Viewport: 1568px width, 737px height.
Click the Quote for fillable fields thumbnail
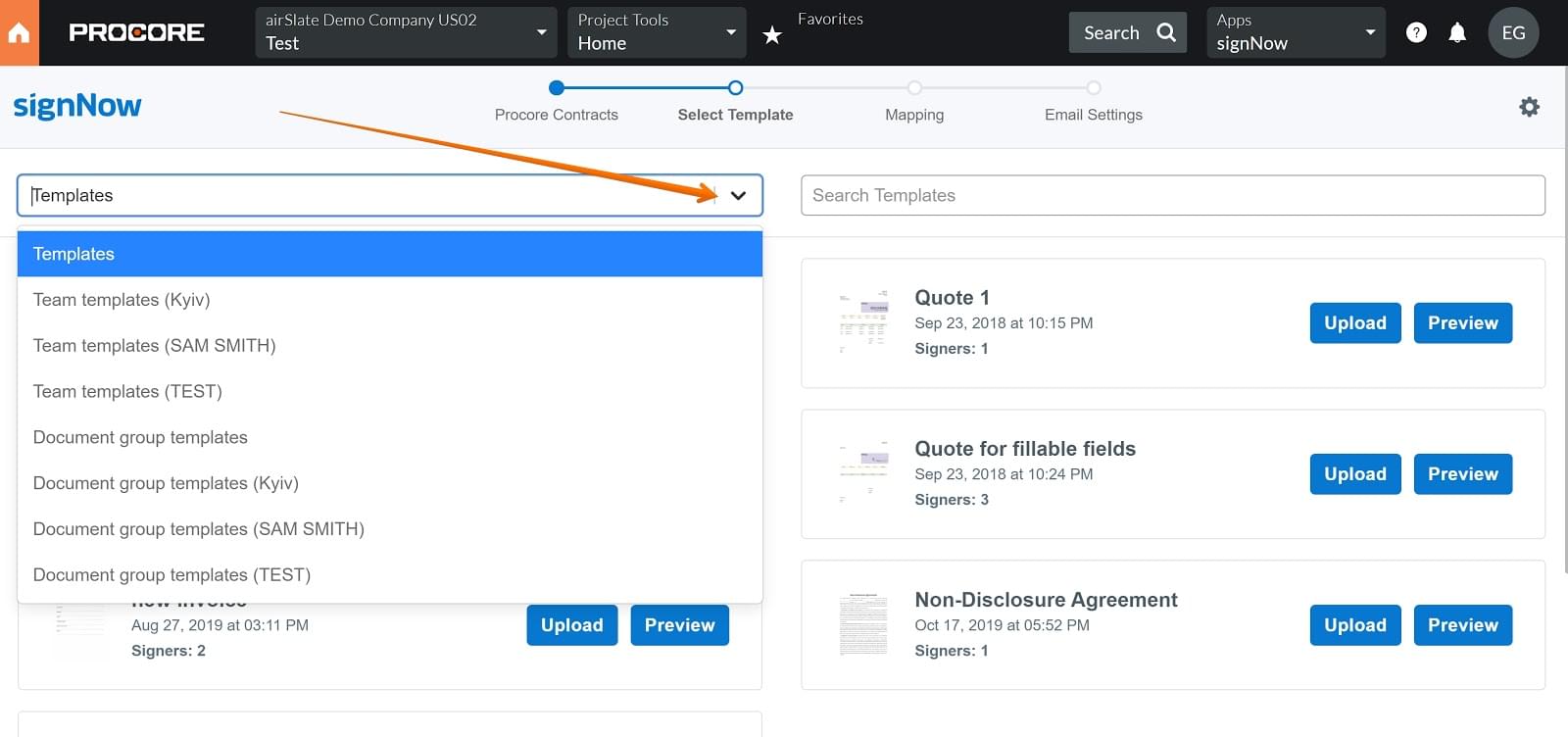point(863,473)
